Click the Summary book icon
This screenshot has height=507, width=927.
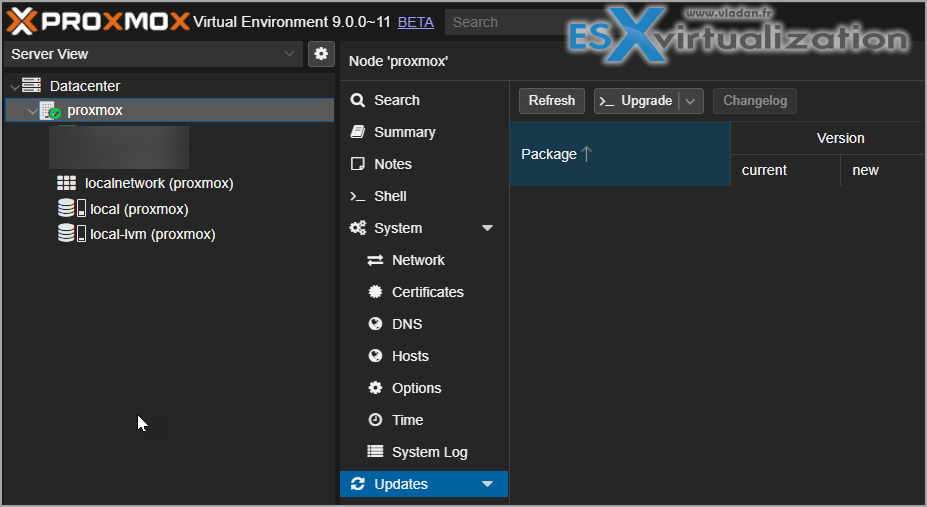358,132
